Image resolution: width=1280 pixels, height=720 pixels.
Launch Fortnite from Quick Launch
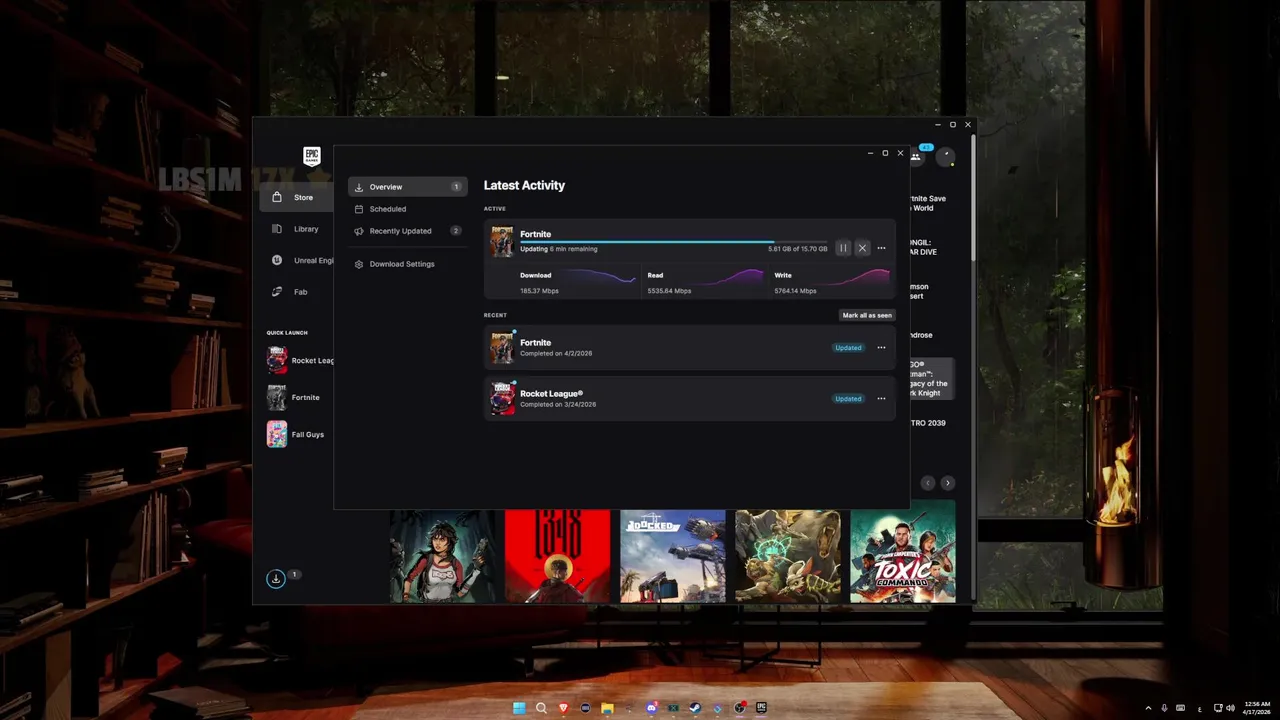tap(295, 397)
